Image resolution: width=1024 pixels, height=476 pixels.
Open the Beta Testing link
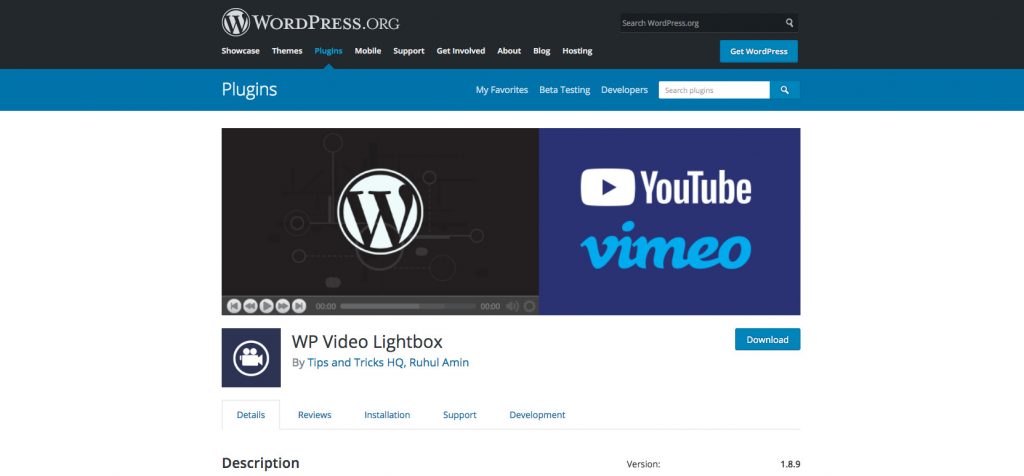pos(565,90)
